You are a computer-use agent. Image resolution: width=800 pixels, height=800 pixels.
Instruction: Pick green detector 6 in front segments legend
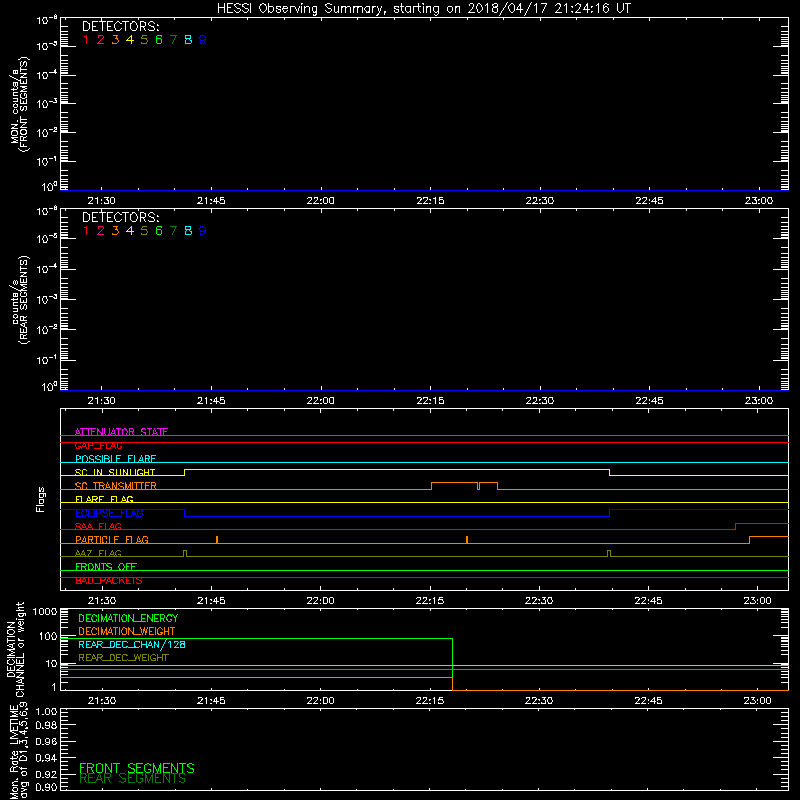click(x=159, y=40)
